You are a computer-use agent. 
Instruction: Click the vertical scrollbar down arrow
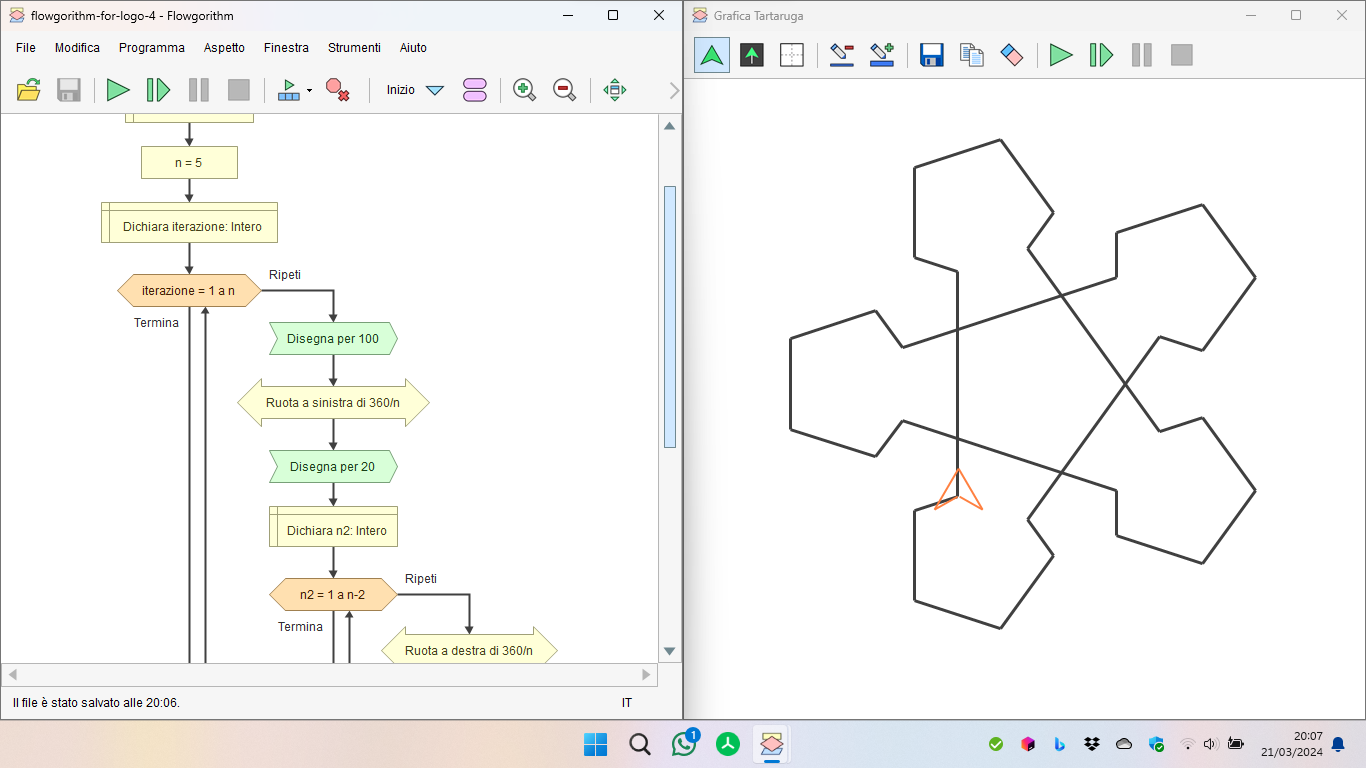(670, 651)
